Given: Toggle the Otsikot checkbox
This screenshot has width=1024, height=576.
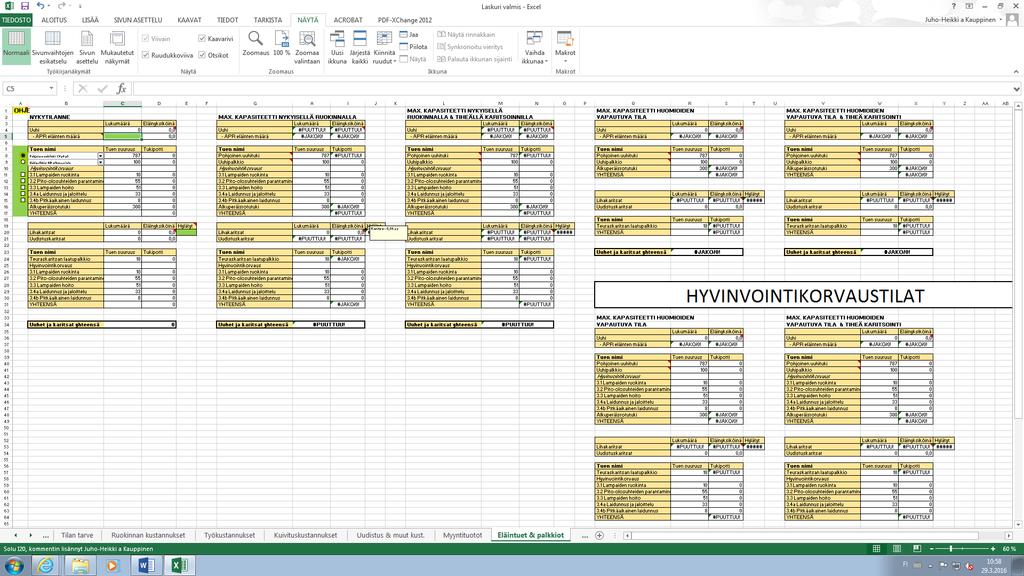Looking at the screenshot, I should click(x=202, y=56).
